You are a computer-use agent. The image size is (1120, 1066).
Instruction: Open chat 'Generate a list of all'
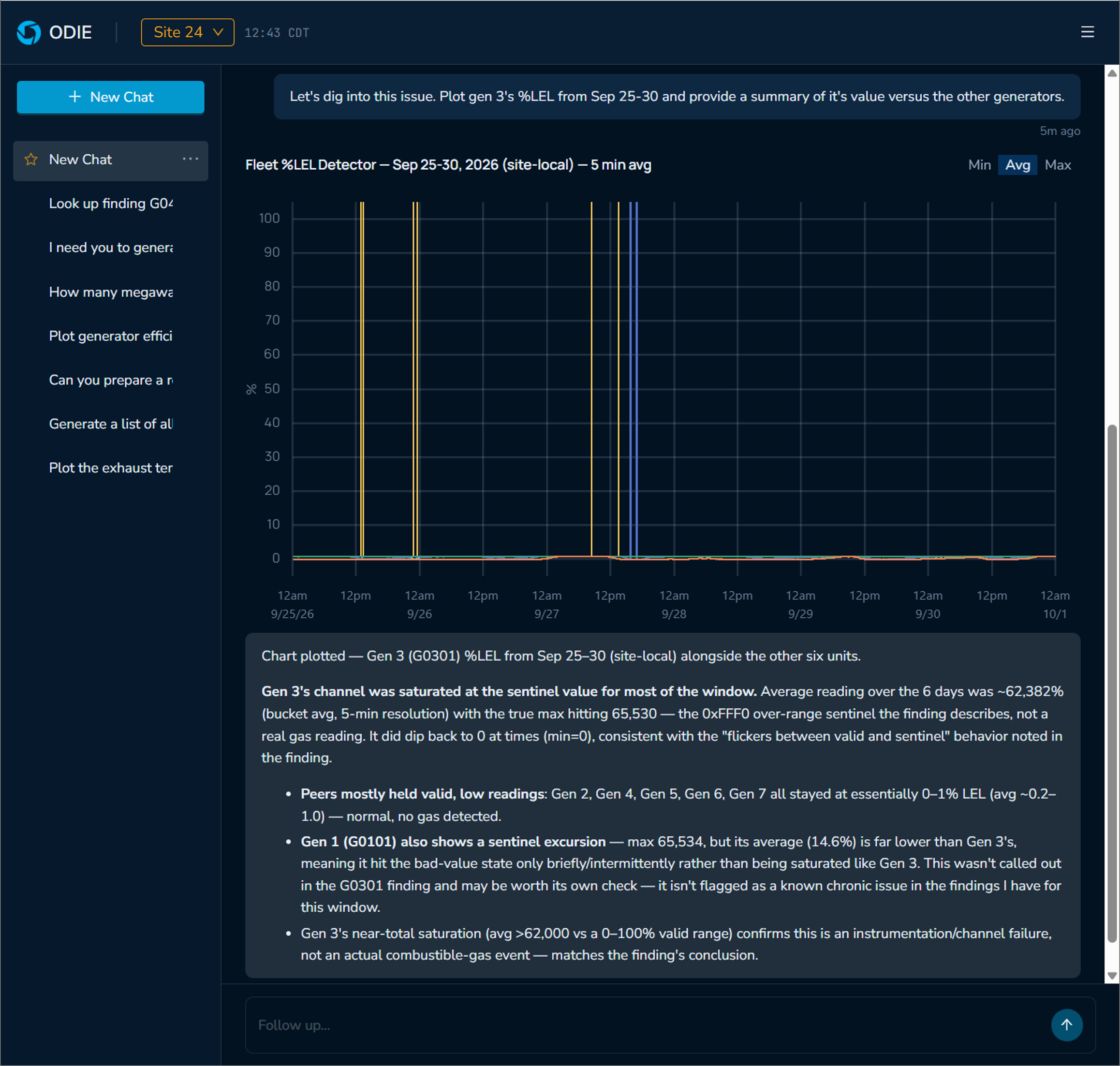[x=111, y=424]
